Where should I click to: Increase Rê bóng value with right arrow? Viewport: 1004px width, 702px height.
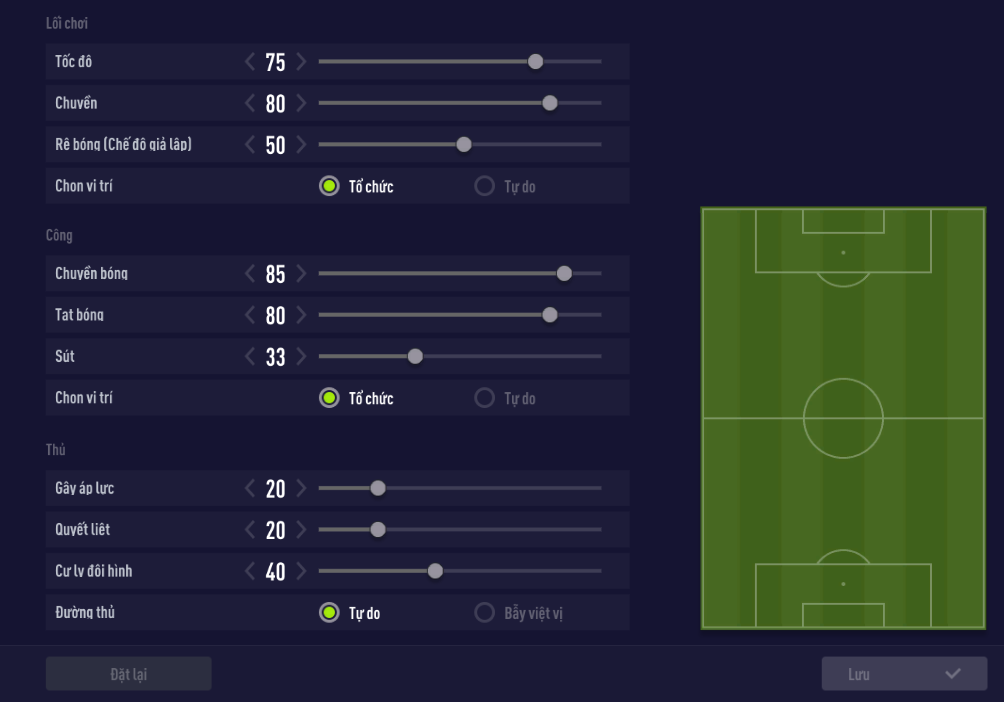pyautogui.click(x=302, y=144)
